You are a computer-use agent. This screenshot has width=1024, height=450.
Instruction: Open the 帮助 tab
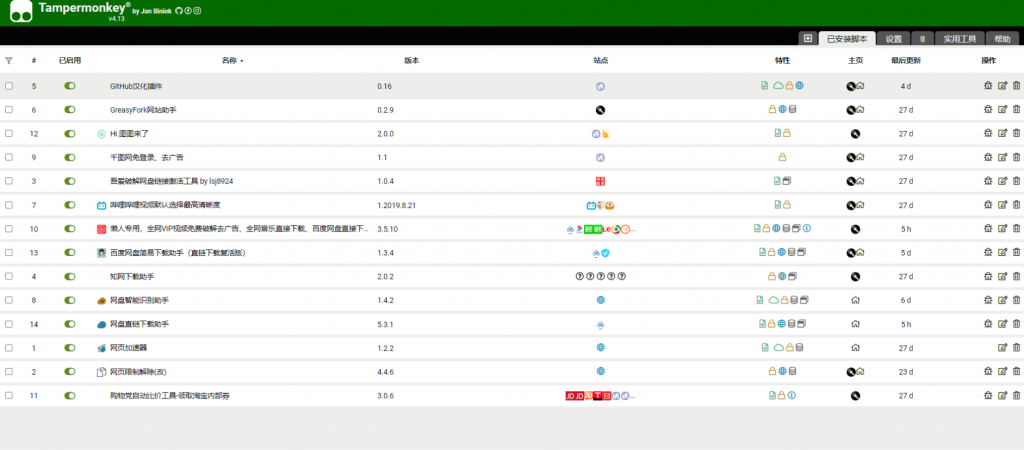coord(1002,39)
